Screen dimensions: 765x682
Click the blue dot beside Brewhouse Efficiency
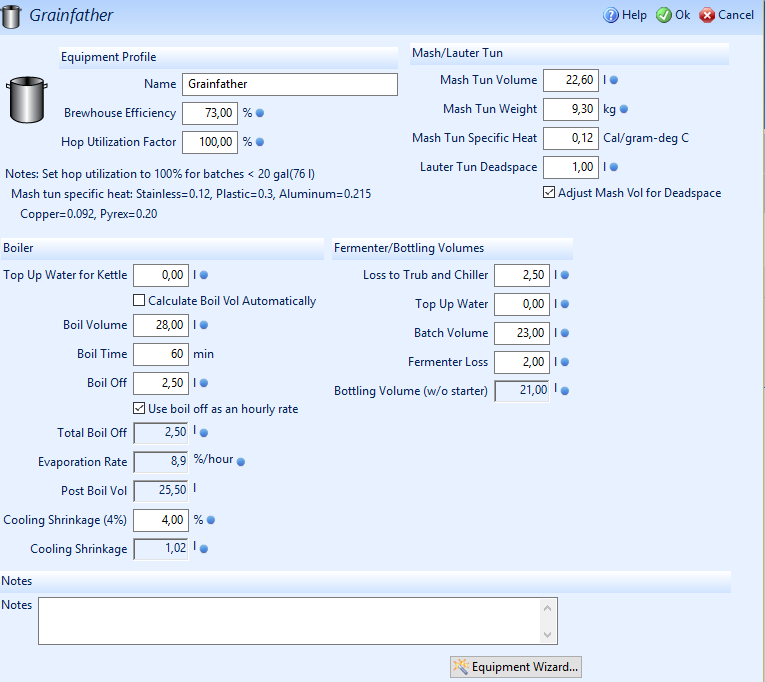pos(260,113)
